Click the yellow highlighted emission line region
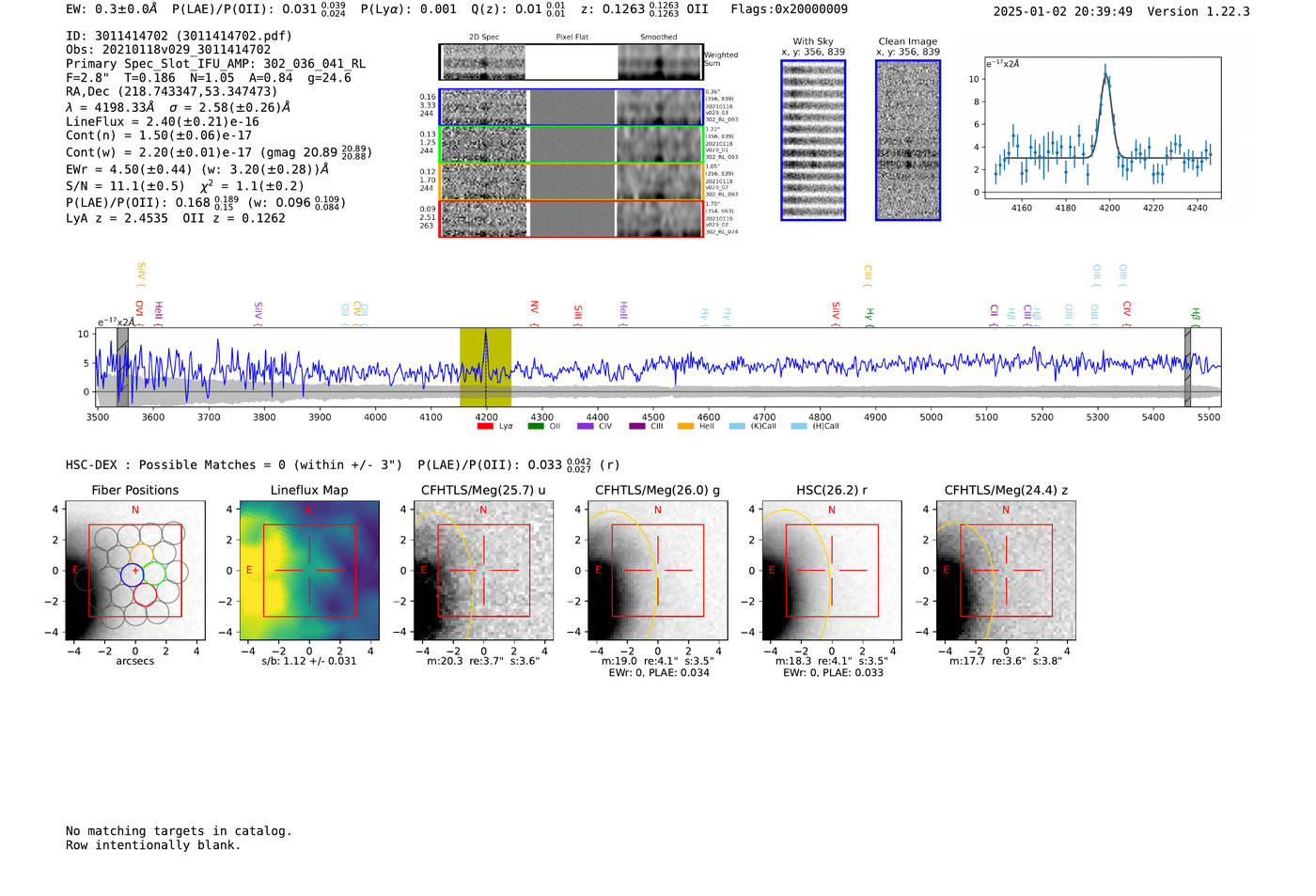Viewport: 1316px width, 896px height. (485, 367)
